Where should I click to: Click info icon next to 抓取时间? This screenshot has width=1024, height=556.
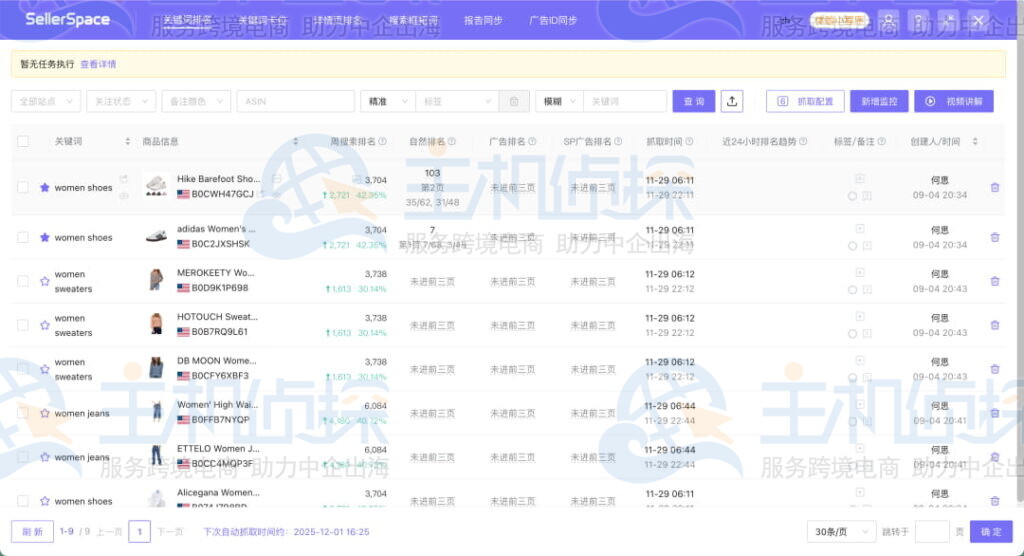coord(690,141)
